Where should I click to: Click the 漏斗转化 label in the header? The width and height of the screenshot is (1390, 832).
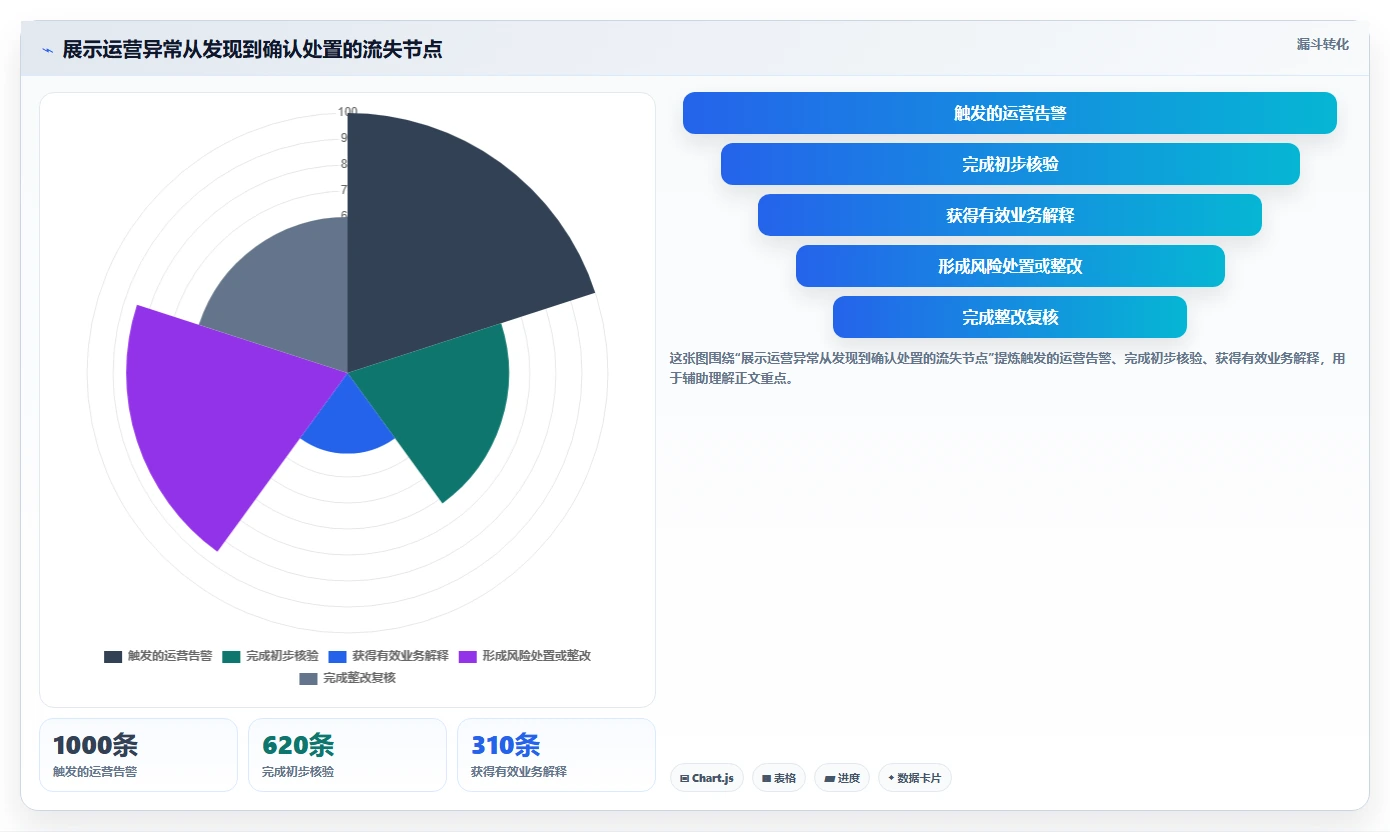[1322, 44]
